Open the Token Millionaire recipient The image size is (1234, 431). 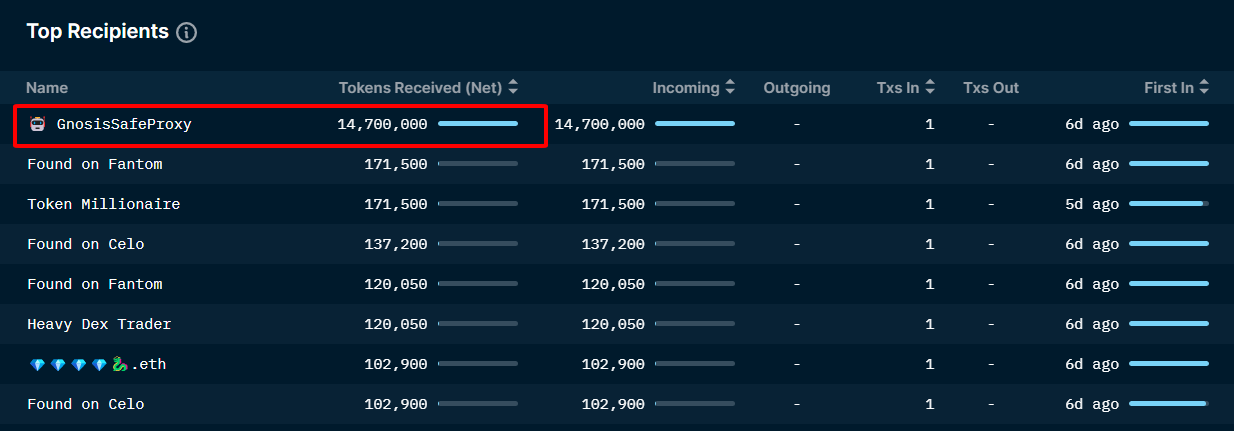(104, 204)
